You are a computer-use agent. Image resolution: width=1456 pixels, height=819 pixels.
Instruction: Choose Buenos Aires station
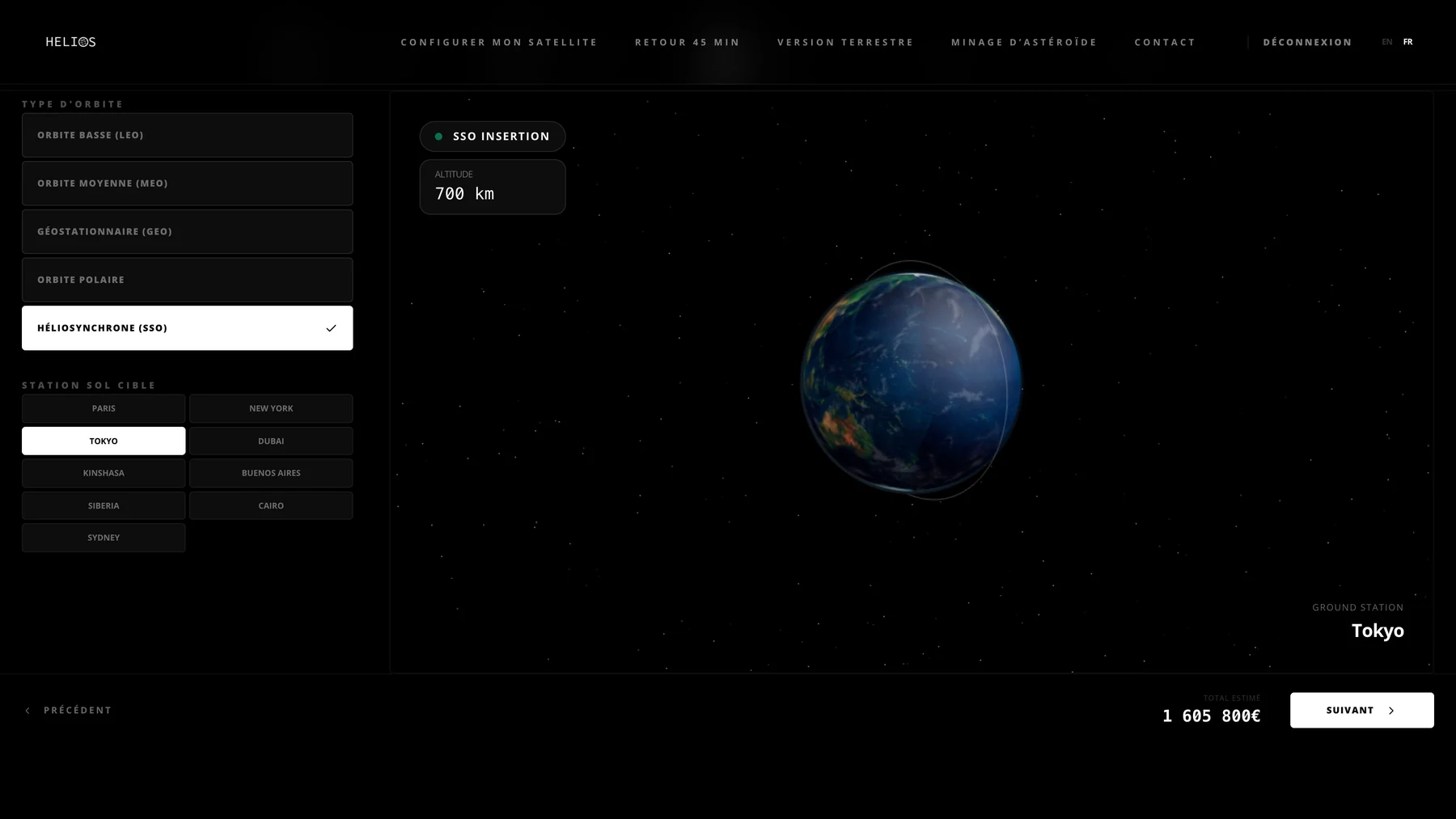tap(271, 473)
